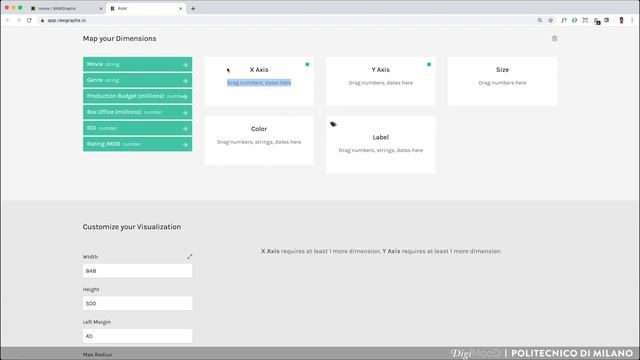This screenshot has height=360, width=640.
Task: Select the Movie string dimension chip
Action: click(138, 64)
